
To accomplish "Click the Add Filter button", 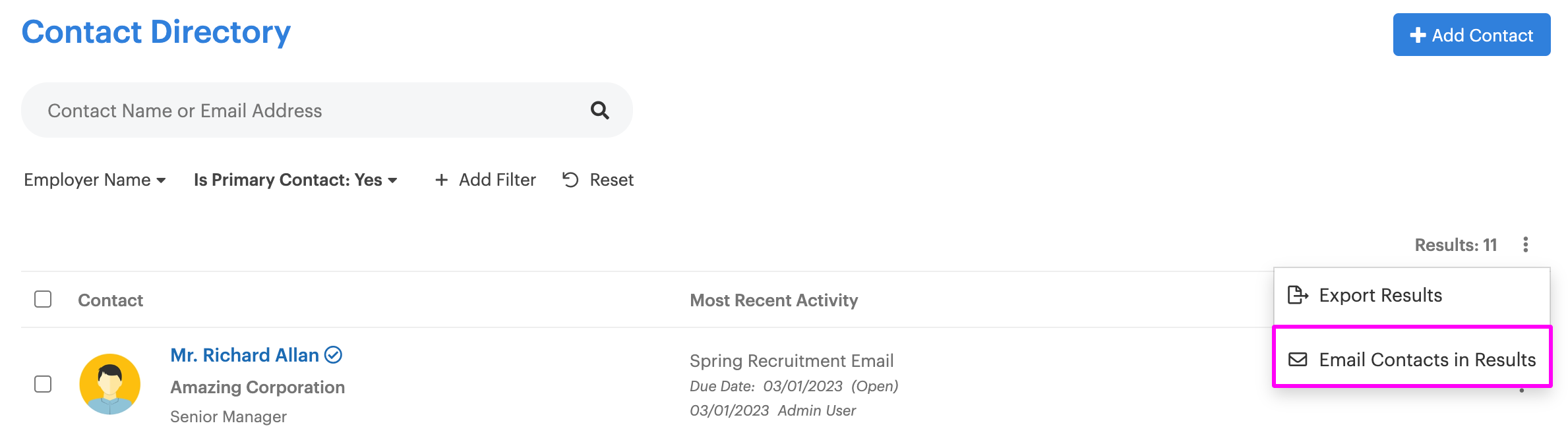I will [485, 180].
